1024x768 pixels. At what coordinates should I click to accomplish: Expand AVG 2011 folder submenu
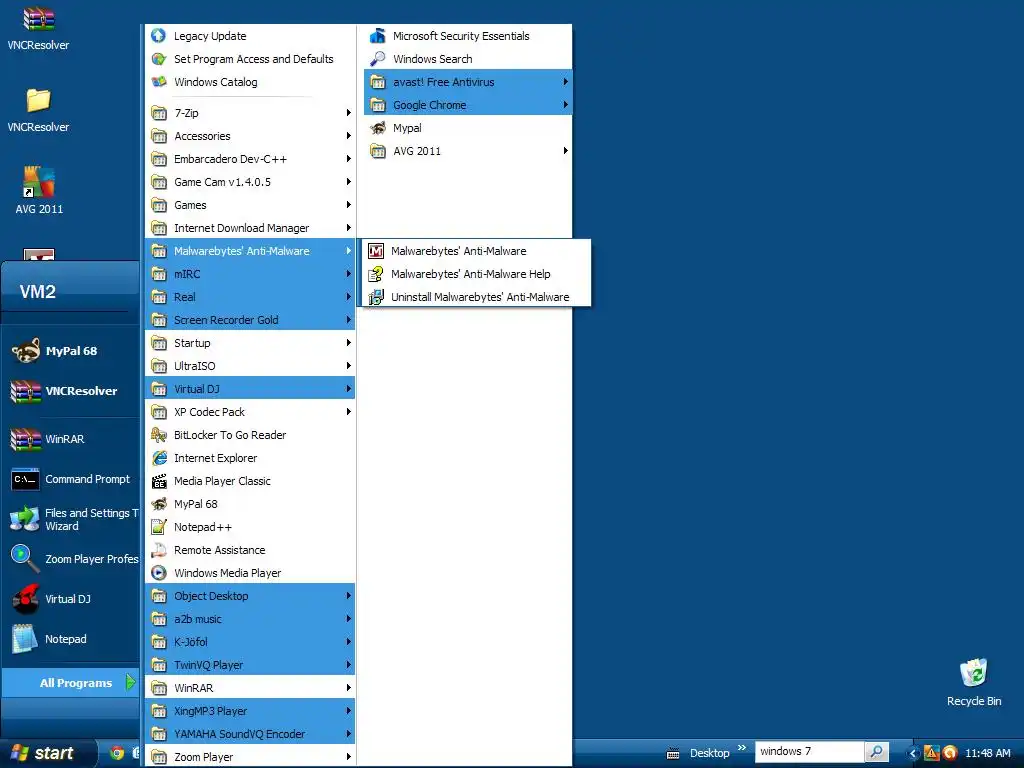tap(468, 151)
